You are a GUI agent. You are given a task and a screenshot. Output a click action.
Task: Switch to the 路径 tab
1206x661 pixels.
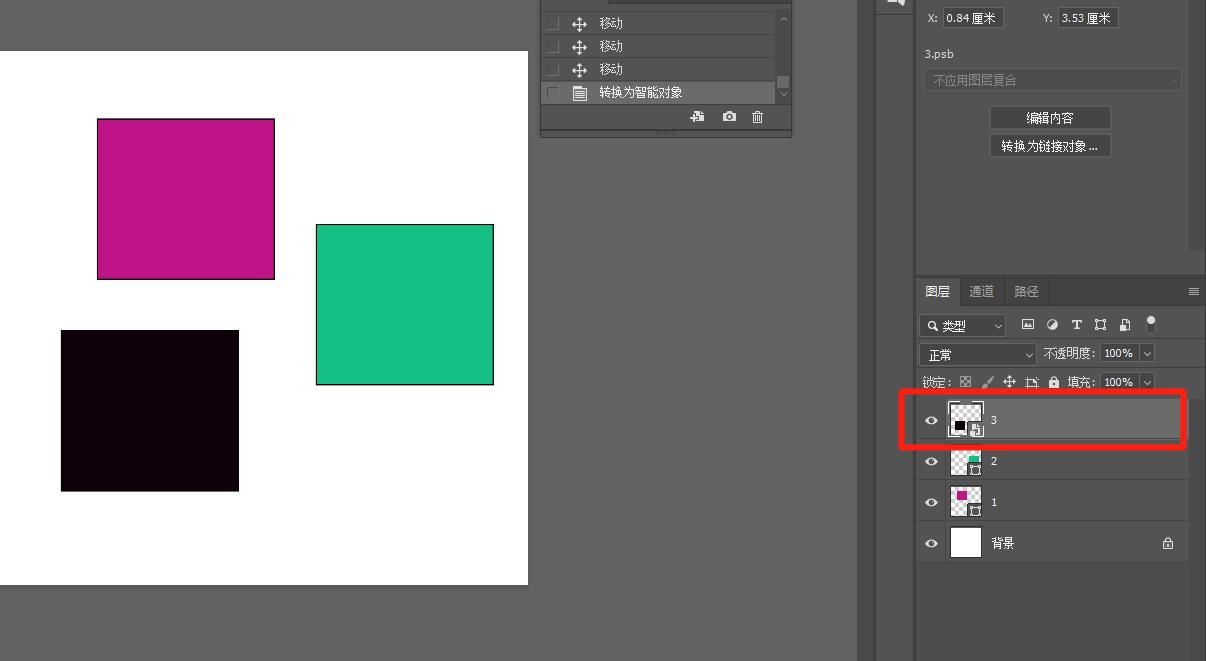1027,292
